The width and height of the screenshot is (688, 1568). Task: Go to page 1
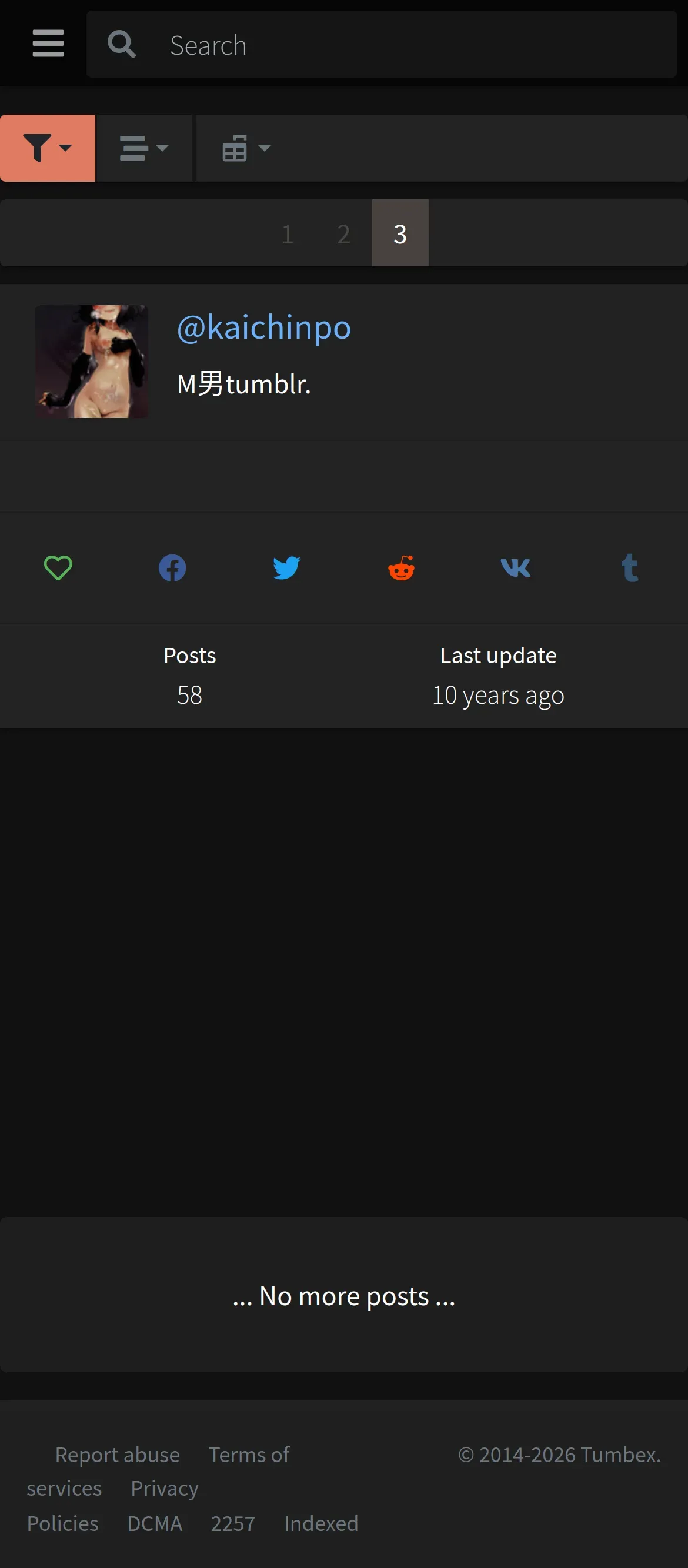(288, 233)
